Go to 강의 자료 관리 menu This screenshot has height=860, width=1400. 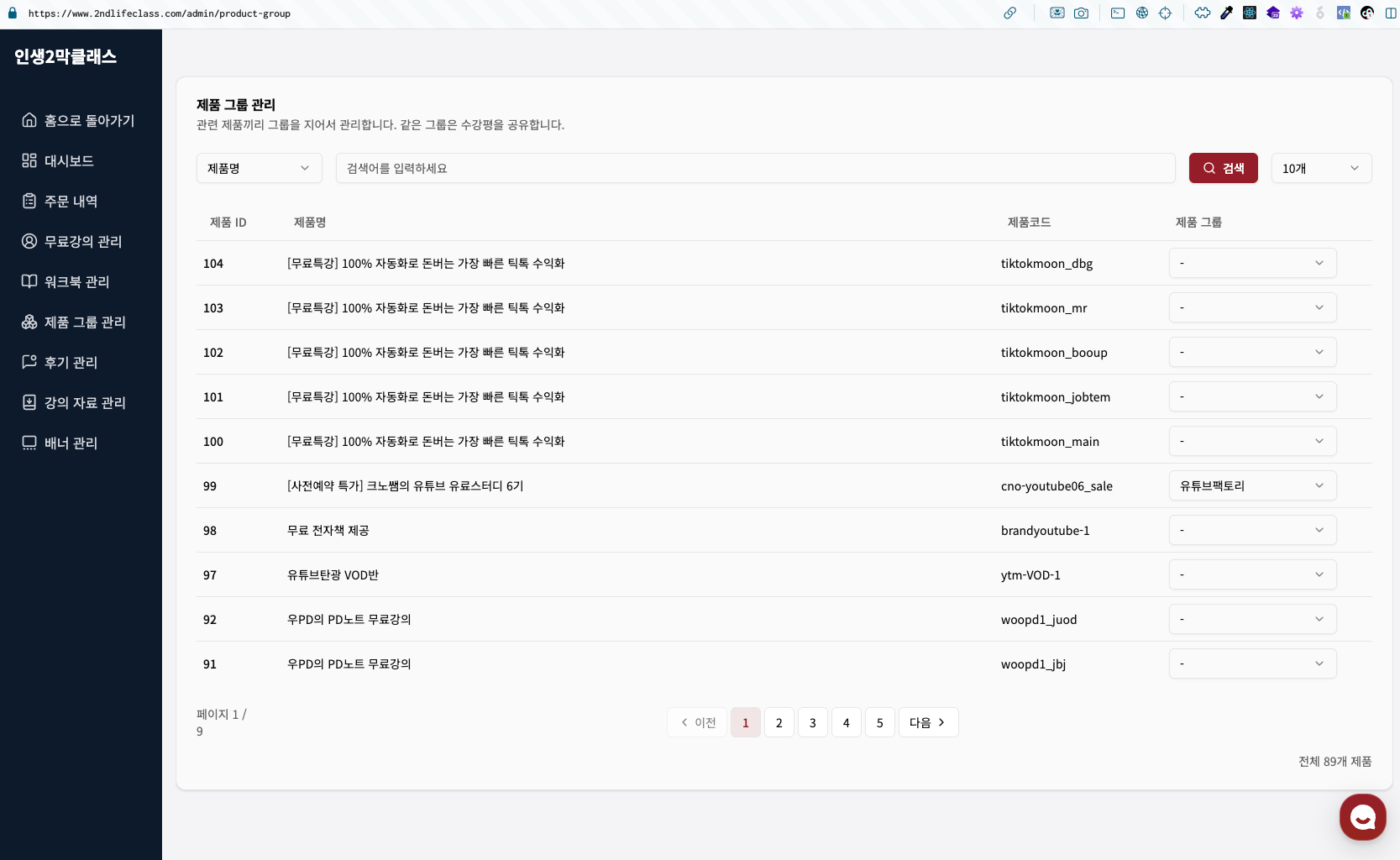click(84, 402)
